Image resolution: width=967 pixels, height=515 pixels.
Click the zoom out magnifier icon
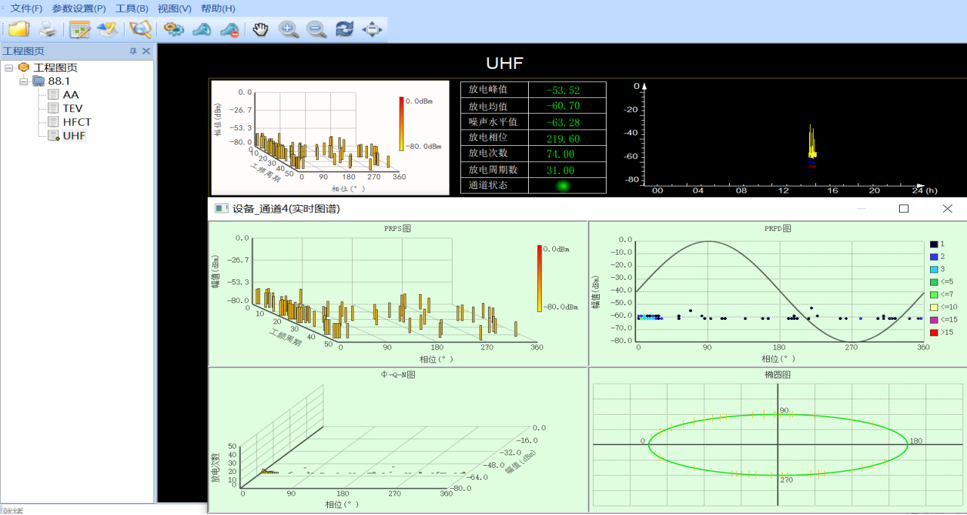tap(317, 29)
